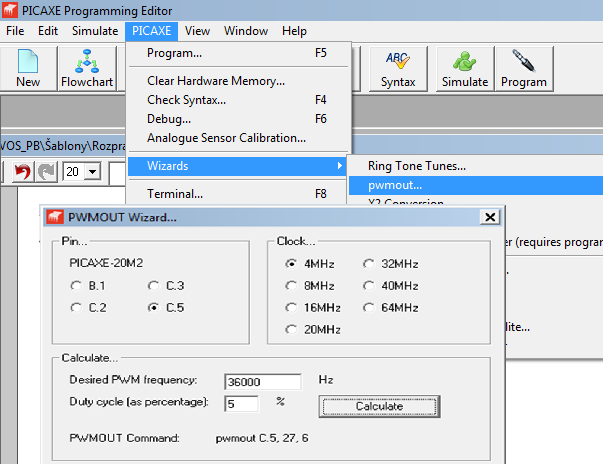Viewport: 603px width, 464px height.
Task: Close the PWMOUT Wizard dialog
Action: [x=490, y=217]
